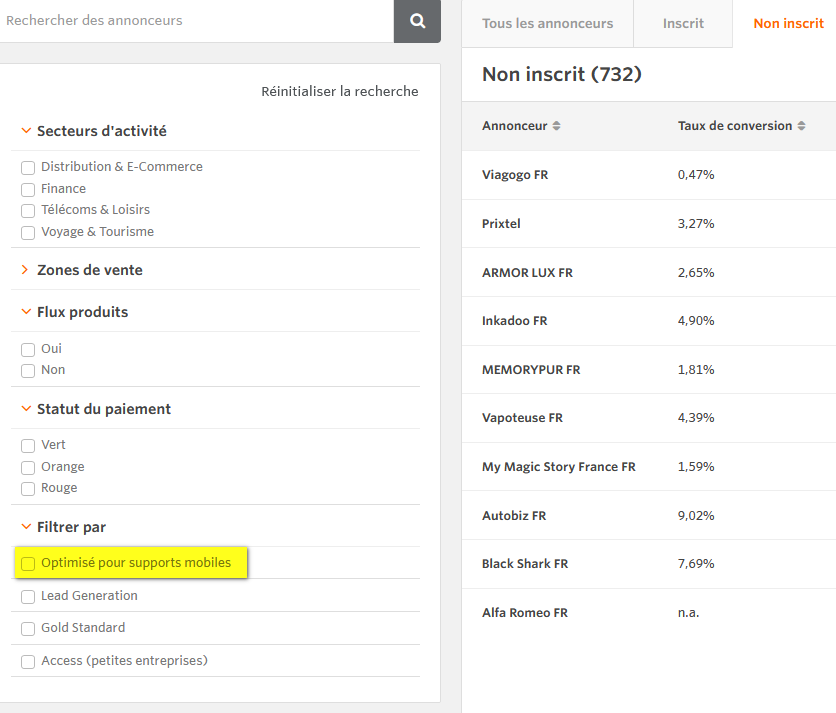
Task: Tick the Lead Generation checkbox
Action: pos(28,597)
